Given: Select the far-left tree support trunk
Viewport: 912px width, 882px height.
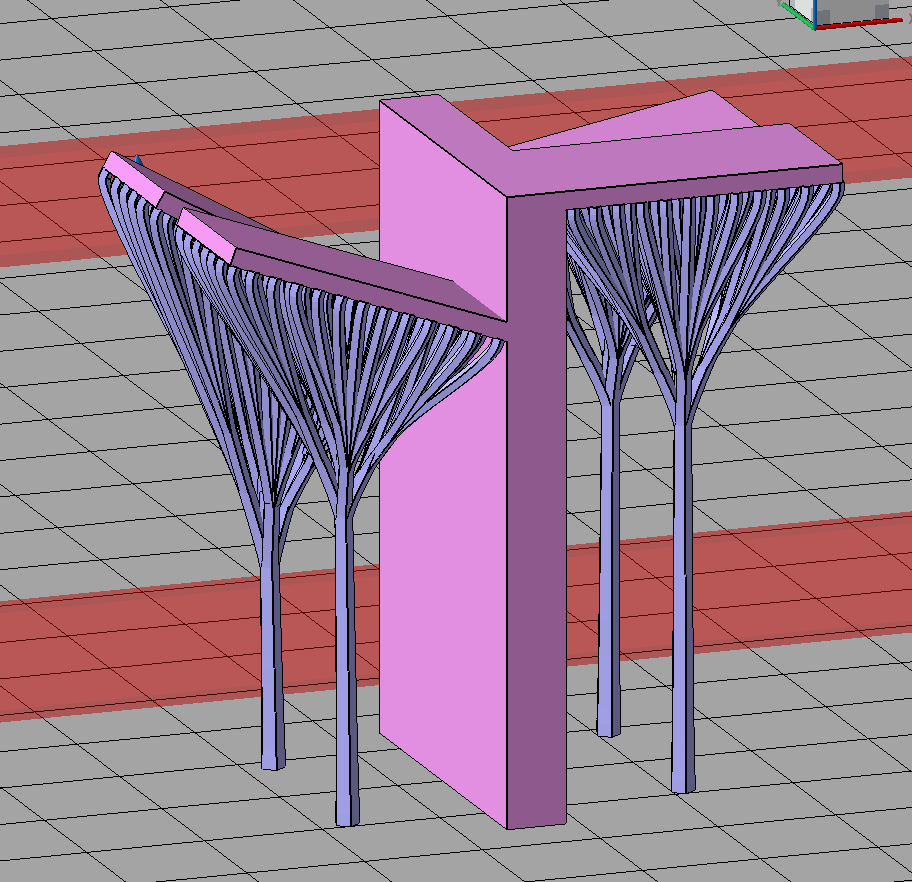Looking at the screenshot, I should 272,660.
